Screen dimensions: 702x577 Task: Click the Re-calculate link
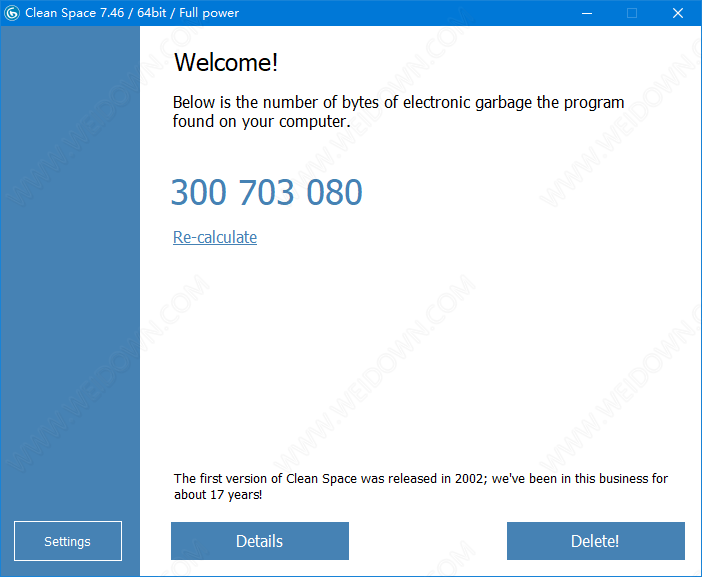click(x=215, y=237)
